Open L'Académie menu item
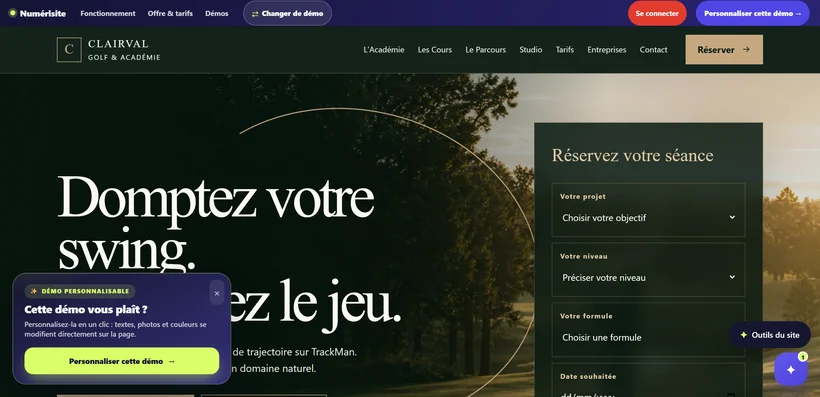 pos(384,50)
